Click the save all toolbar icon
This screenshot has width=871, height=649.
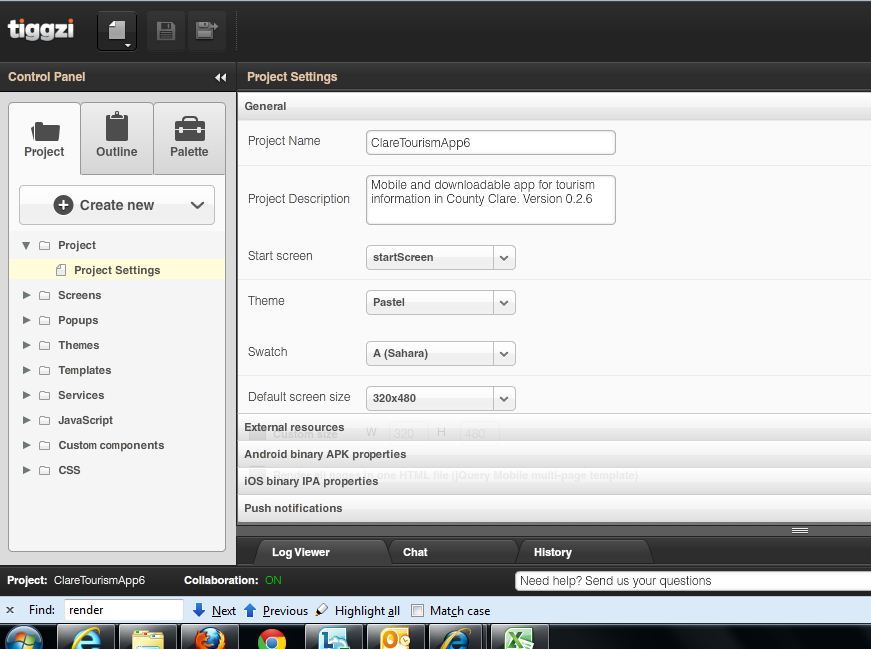pyautogui.click(x=206, y=31)
